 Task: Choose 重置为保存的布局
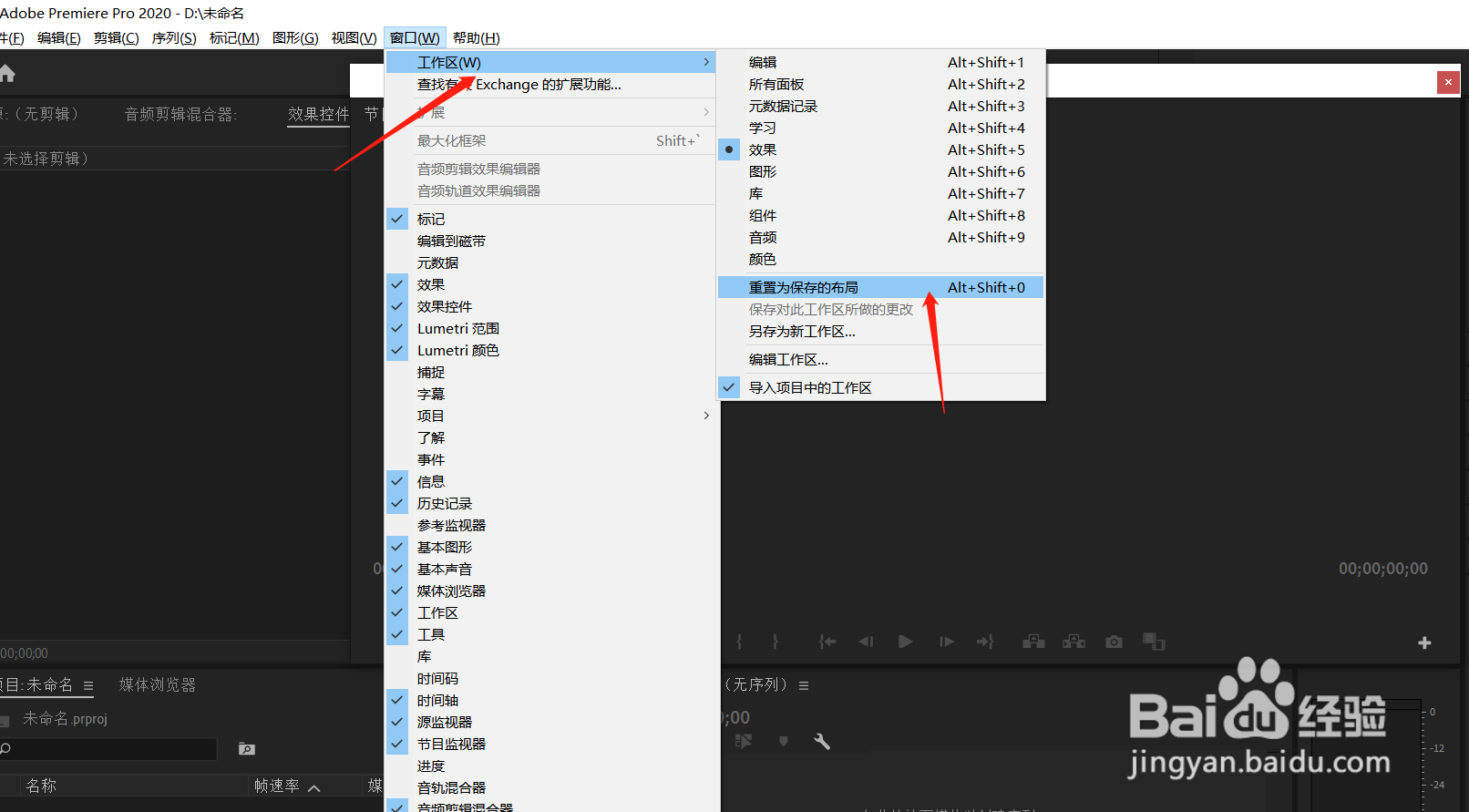coord(881,287)
